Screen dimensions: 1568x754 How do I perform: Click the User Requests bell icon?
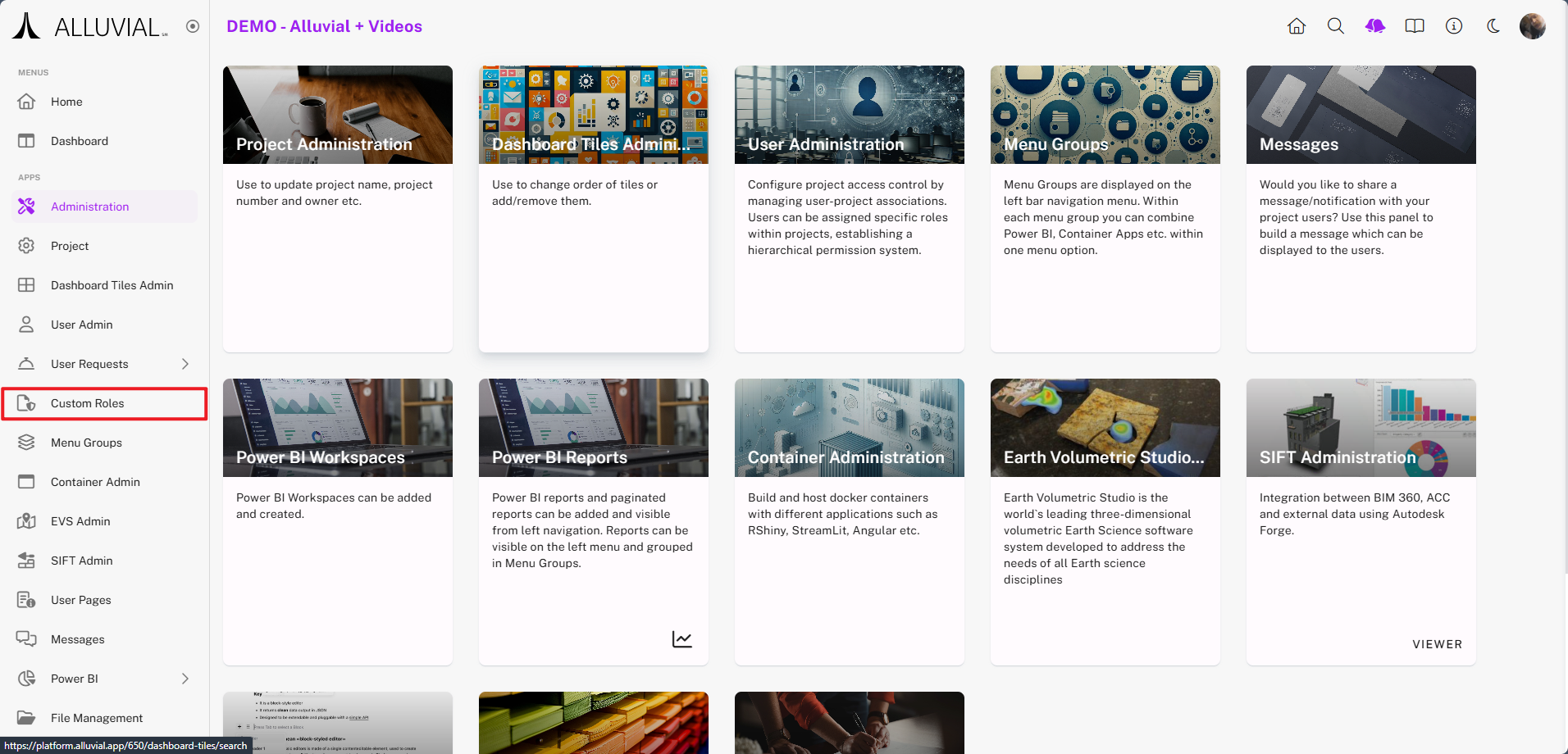pos(26,364)
